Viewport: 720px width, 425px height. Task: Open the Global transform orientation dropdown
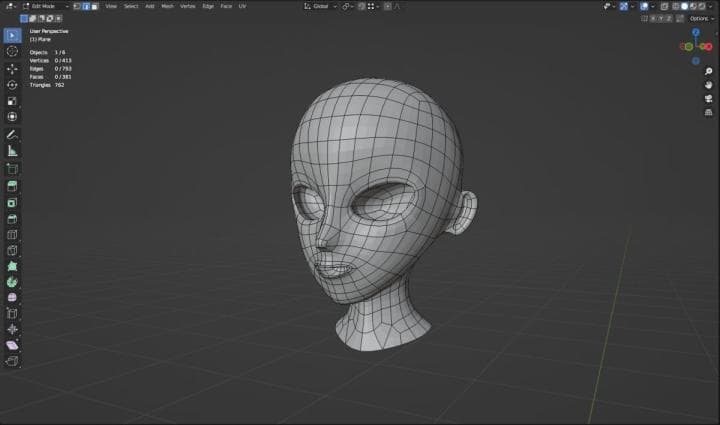coord(319,6)
